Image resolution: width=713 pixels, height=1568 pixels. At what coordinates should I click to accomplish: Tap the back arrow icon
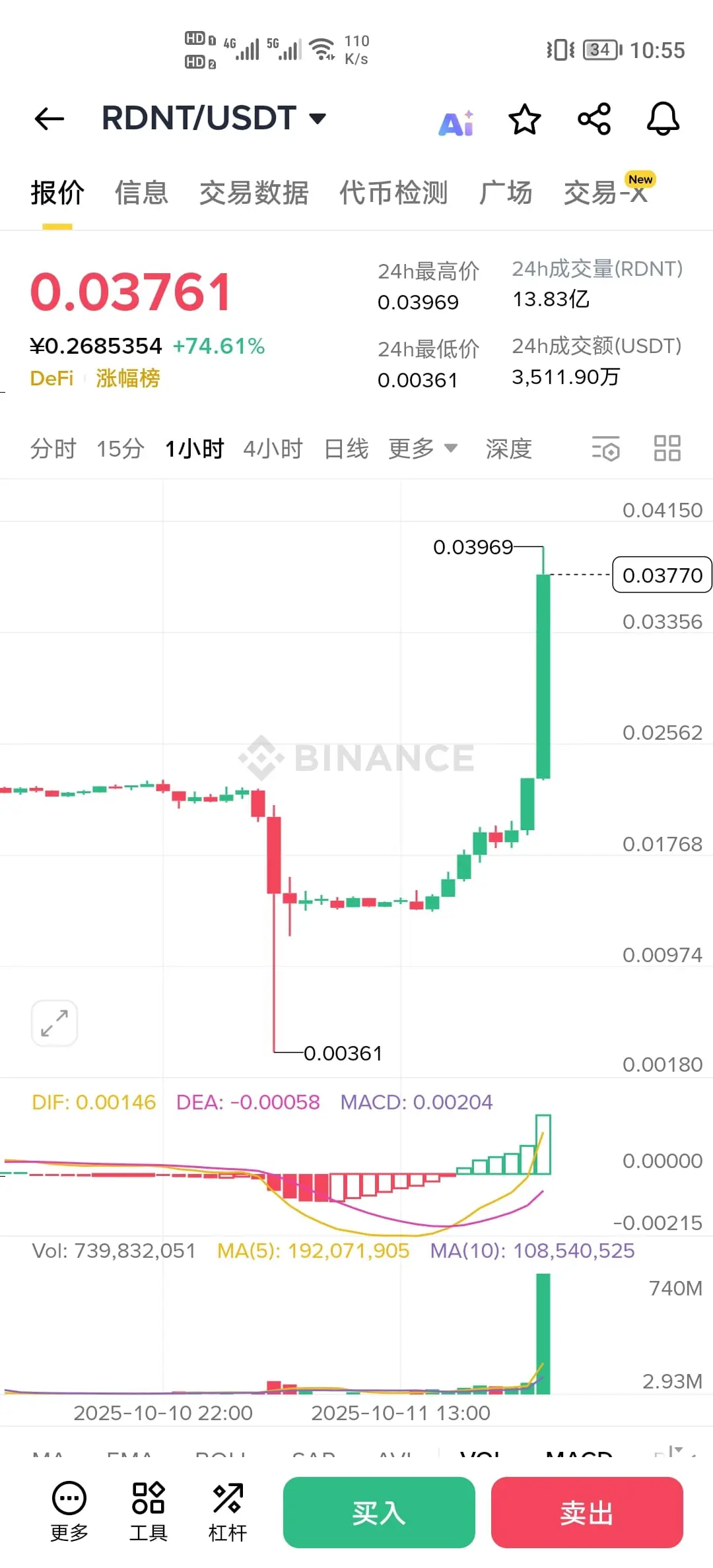click(x=50, y=119)
